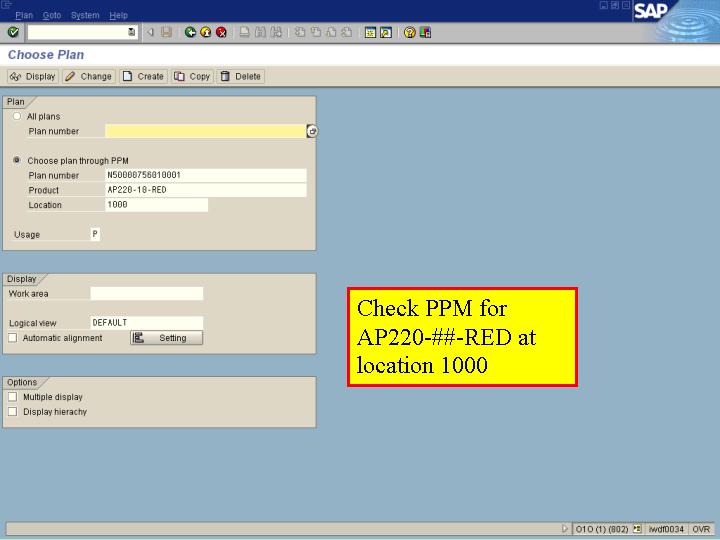Click the Find Next binoculars icon
Screen dimensions: 720x540
click(276, 32)
